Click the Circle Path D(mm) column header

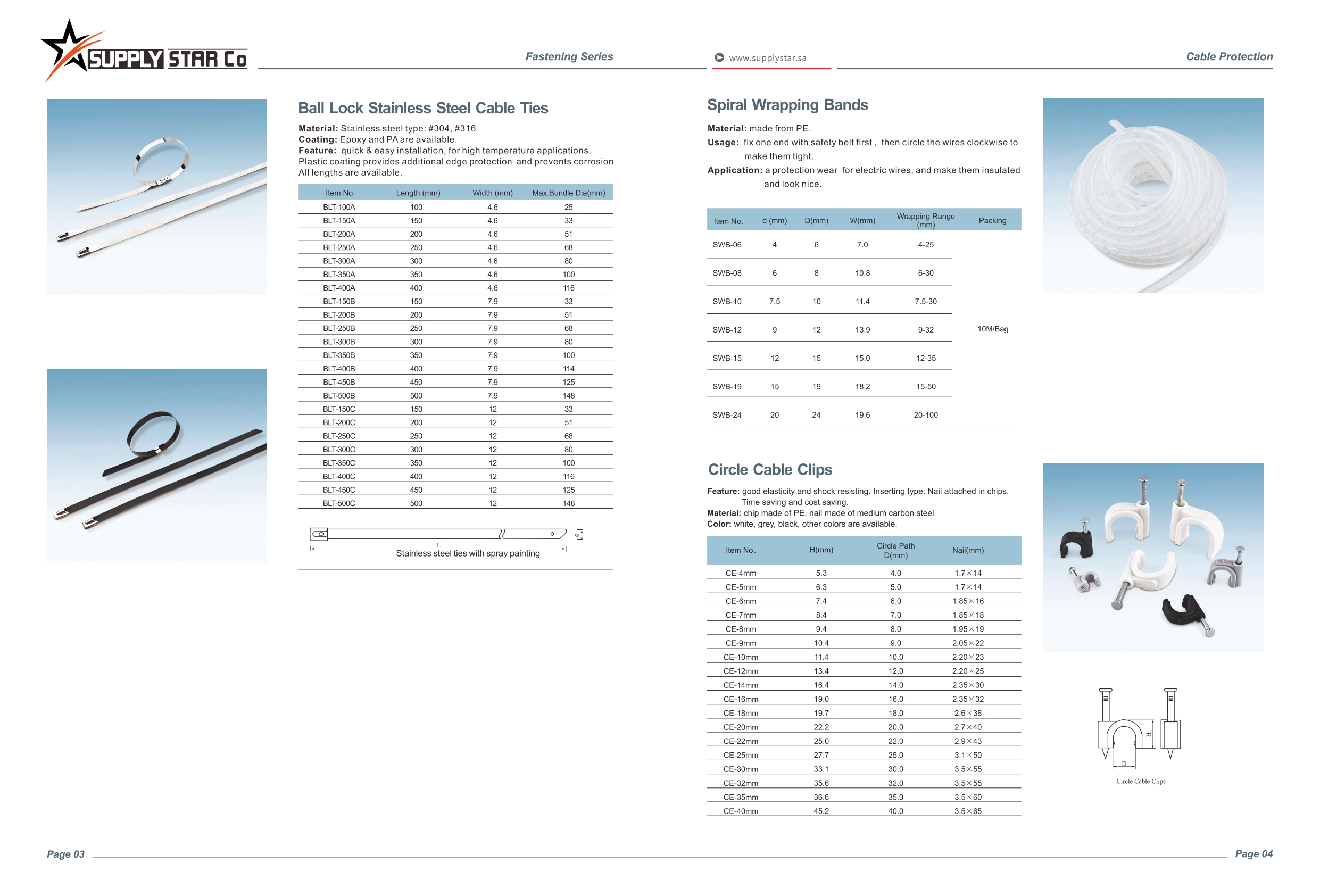[896, 551]
